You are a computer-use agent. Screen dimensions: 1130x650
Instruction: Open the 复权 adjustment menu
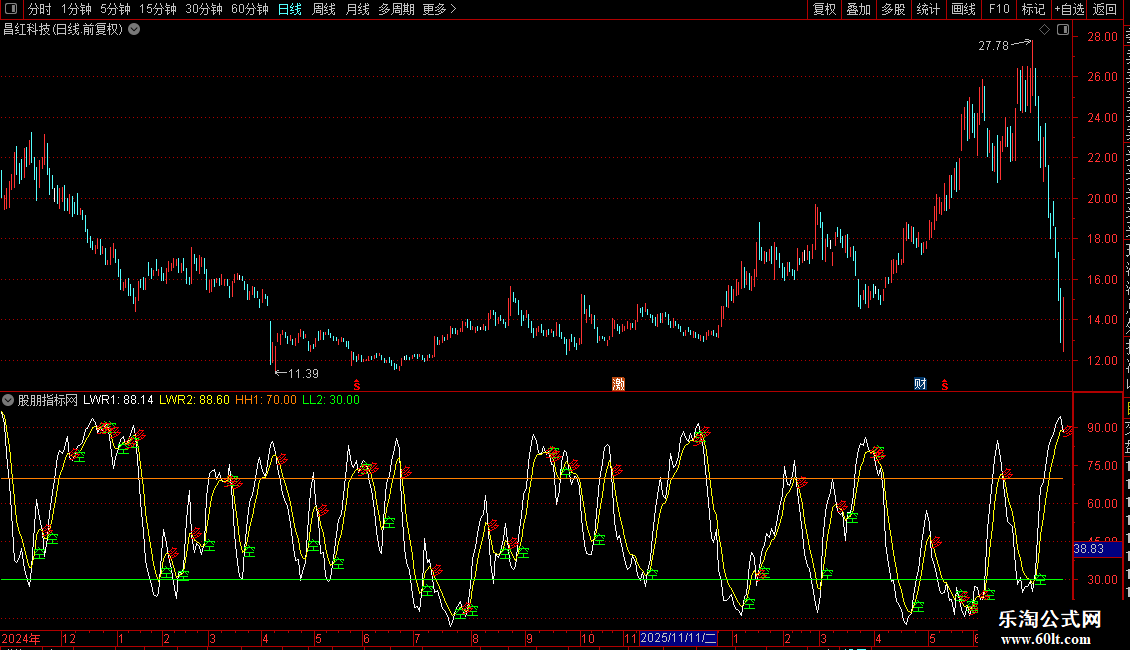pos(824,9)
